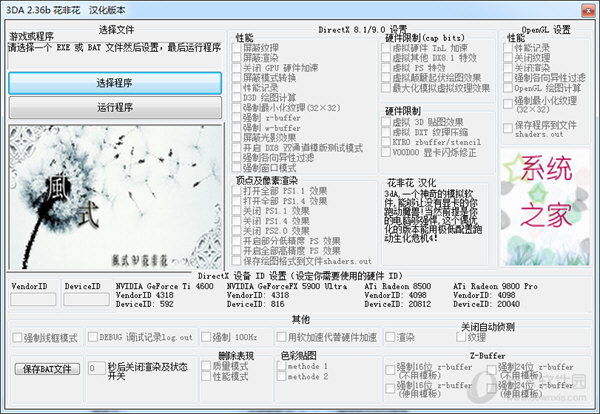Check OpenGL 绘图计算 option
The width and height of the screenshot is (600, 414).
508,88
